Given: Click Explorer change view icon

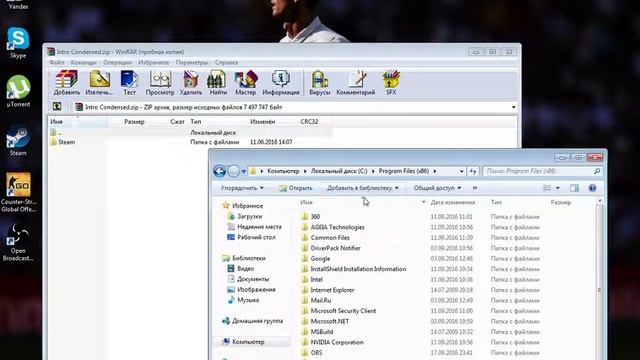Looking at the screenshot, I should (x=547, y=188).
